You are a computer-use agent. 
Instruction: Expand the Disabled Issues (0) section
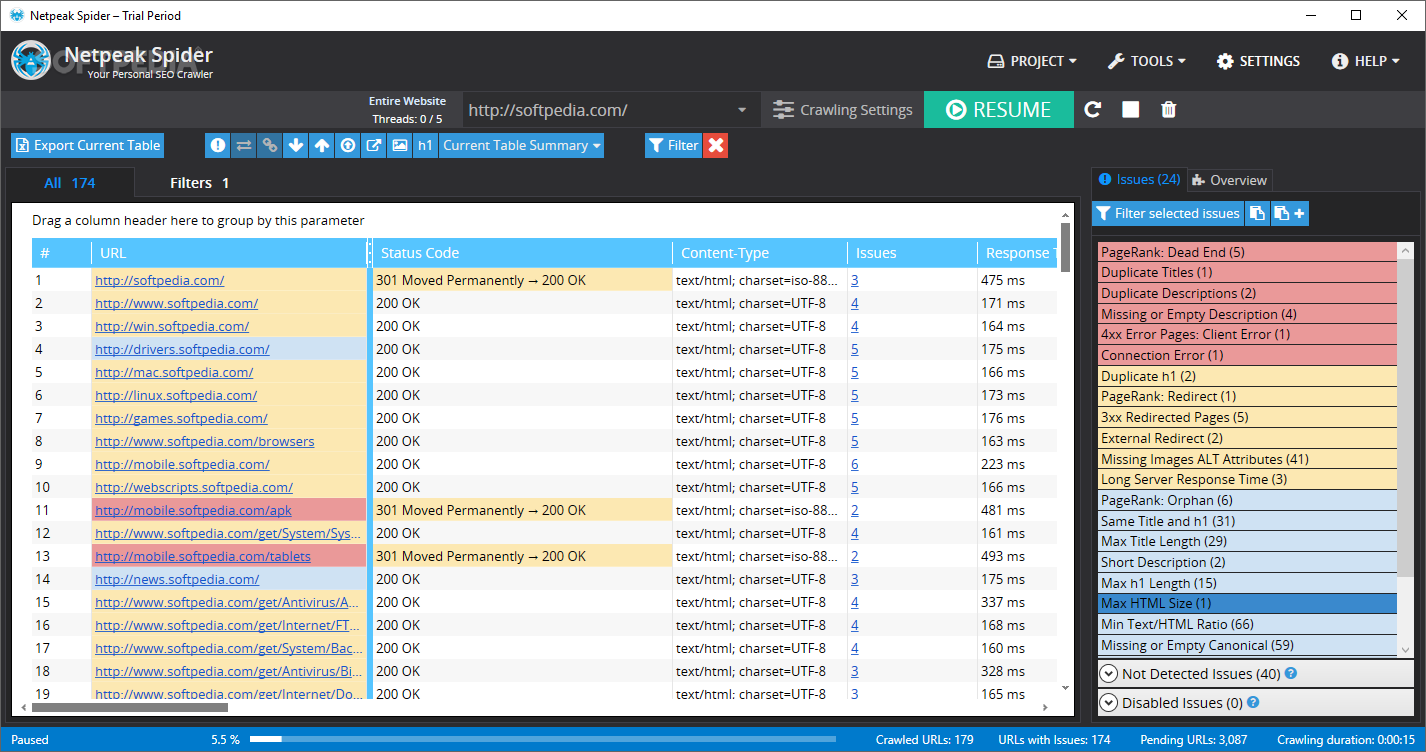click(1256, 703)
